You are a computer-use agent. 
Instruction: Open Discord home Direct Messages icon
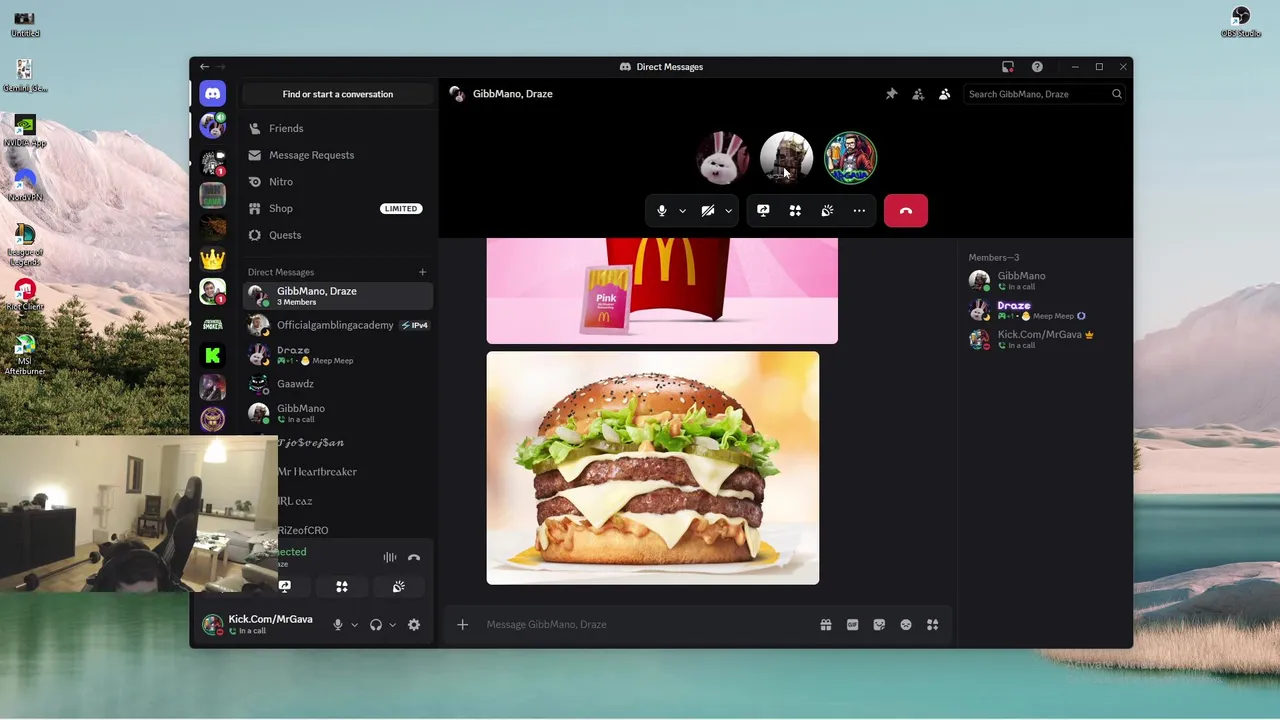coord(212,93)
